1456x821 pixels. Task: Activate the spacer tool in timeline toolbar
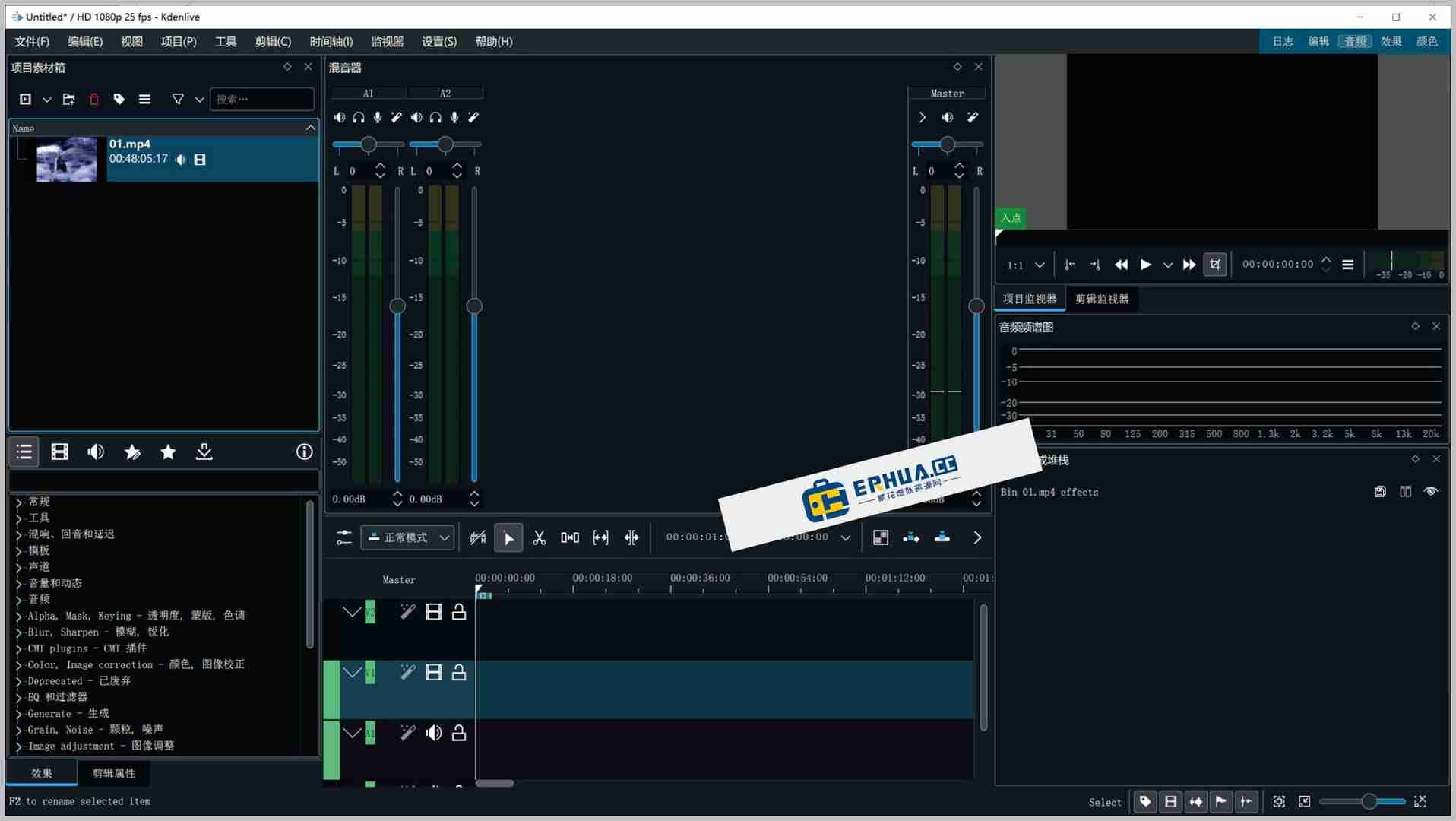tap(600, 537)
